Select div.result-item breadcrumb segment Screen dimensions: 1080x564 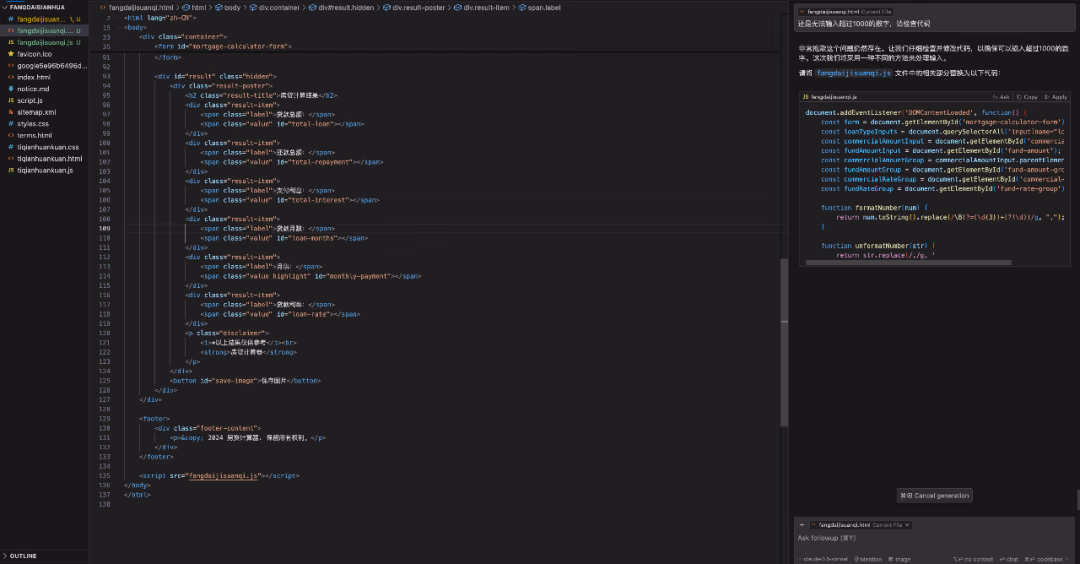click(x=486, y=8)
